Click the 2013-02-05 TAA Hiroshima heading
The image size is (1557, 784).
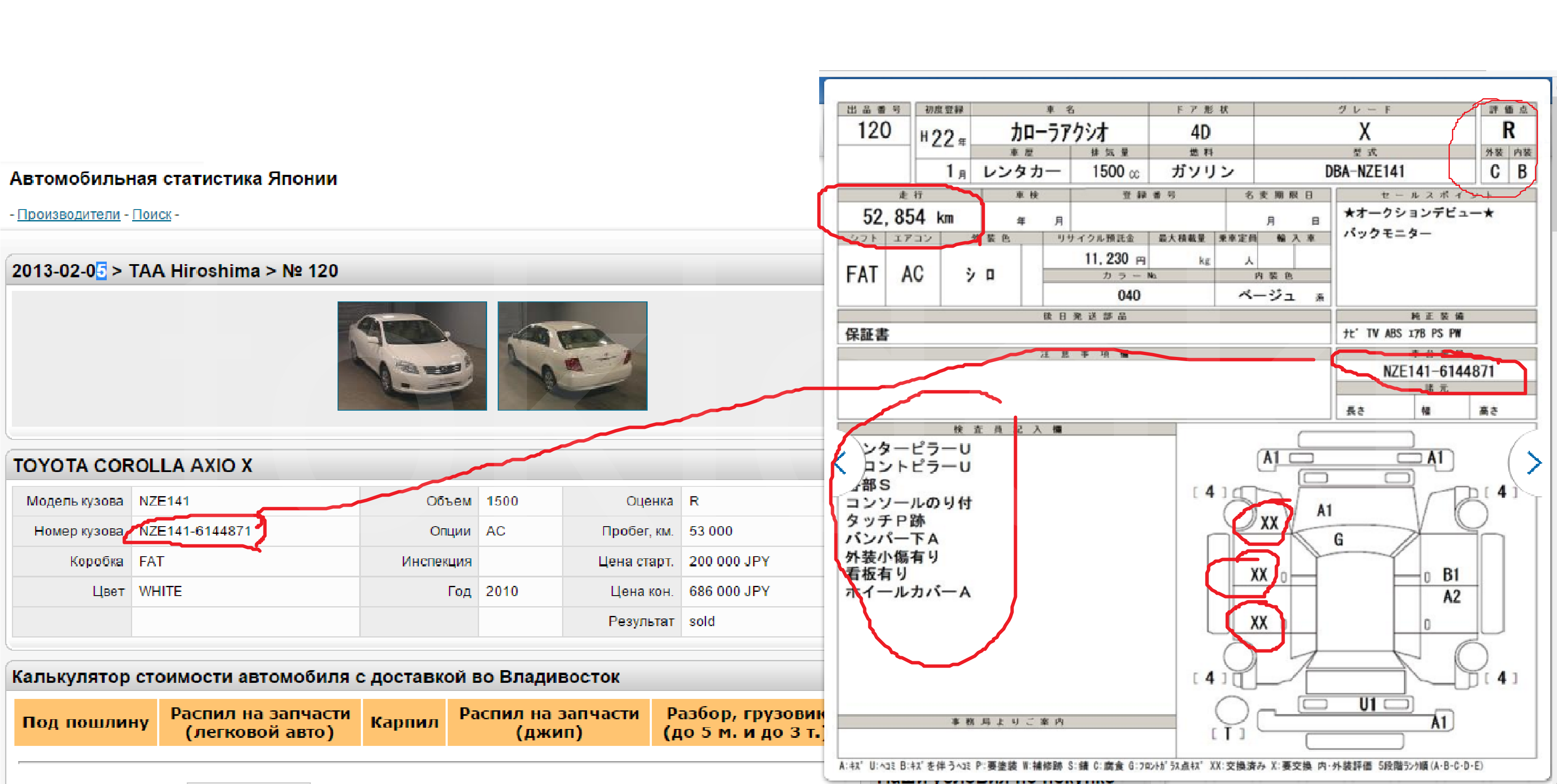(175, 271)
